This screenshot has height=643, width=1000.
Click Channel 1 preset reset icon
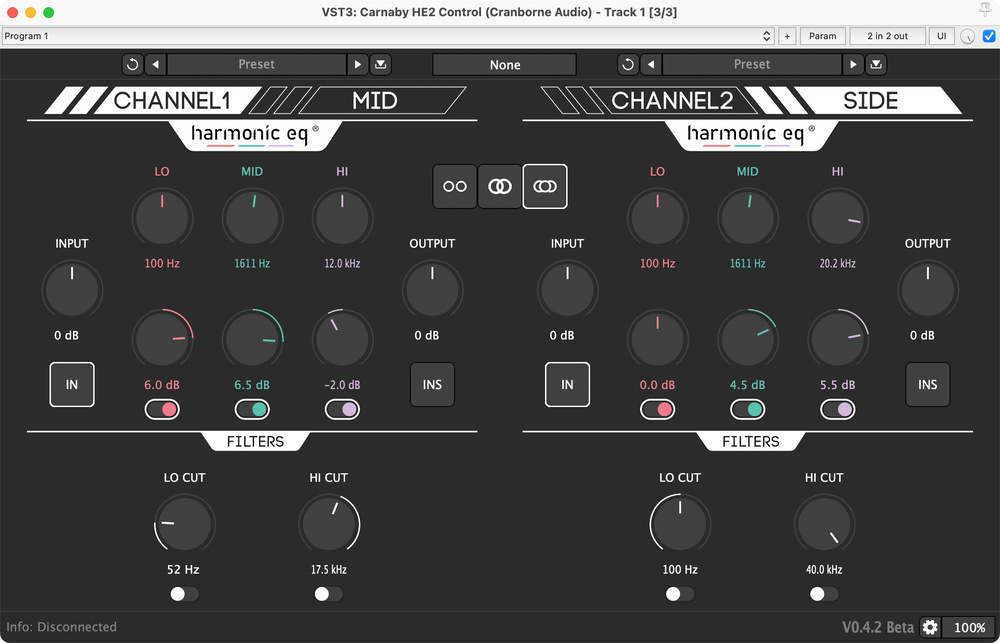point(133,64)
